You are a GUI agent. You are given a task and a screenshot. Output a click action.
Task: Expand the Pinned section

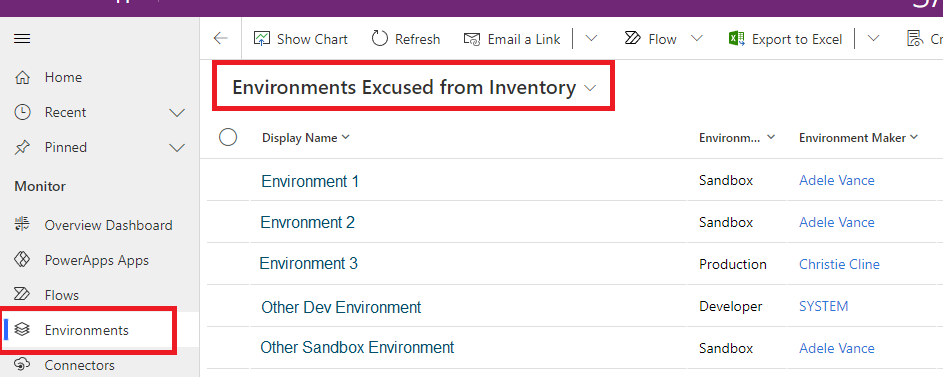point(177,148)
